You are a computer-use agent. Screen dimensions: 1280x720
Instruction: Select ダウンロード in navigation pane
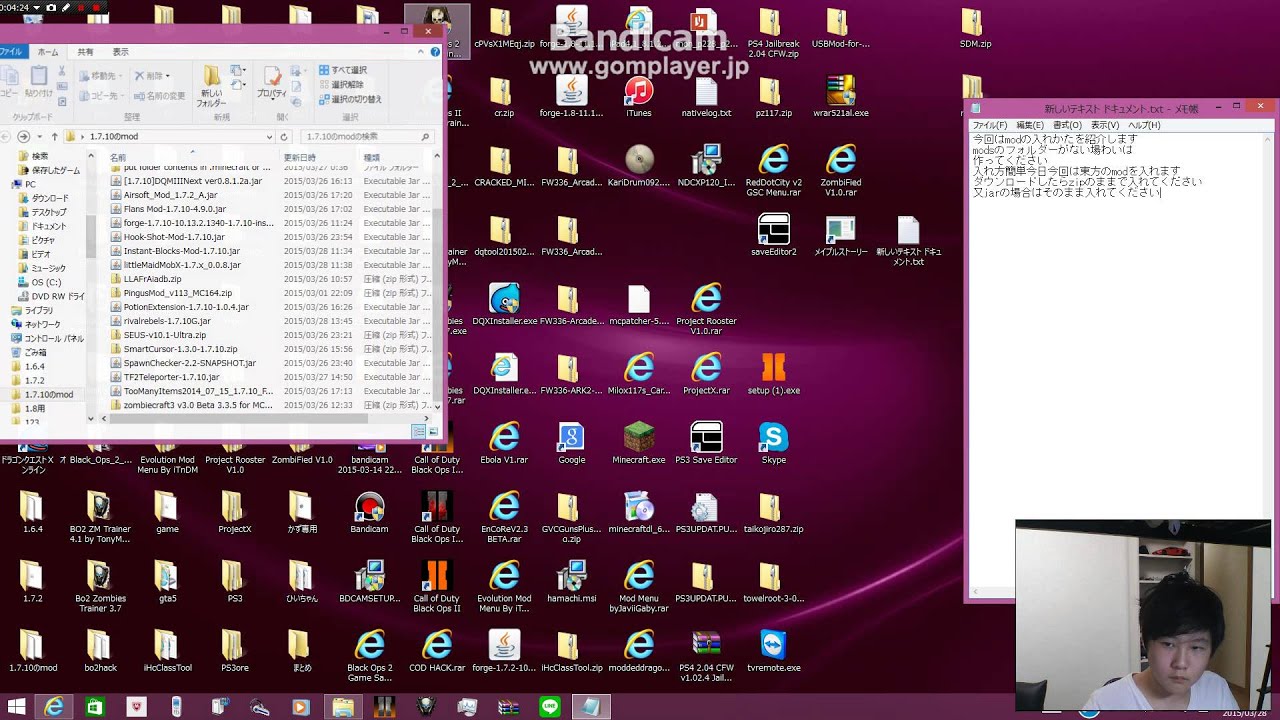pyautogui.click(x=50, y=198)
